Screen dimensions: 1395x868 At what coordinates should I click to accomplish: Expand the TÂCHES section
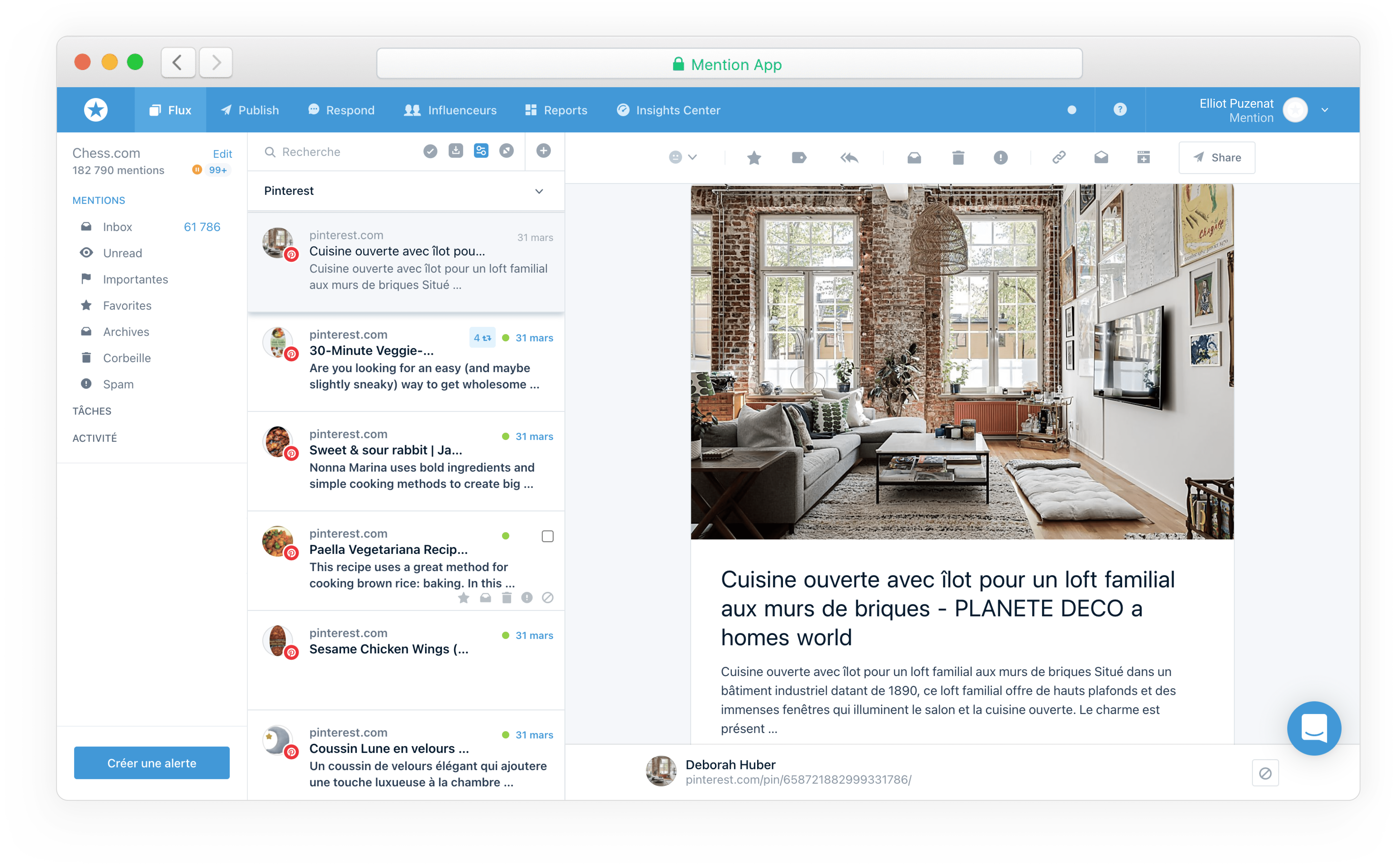92,411
